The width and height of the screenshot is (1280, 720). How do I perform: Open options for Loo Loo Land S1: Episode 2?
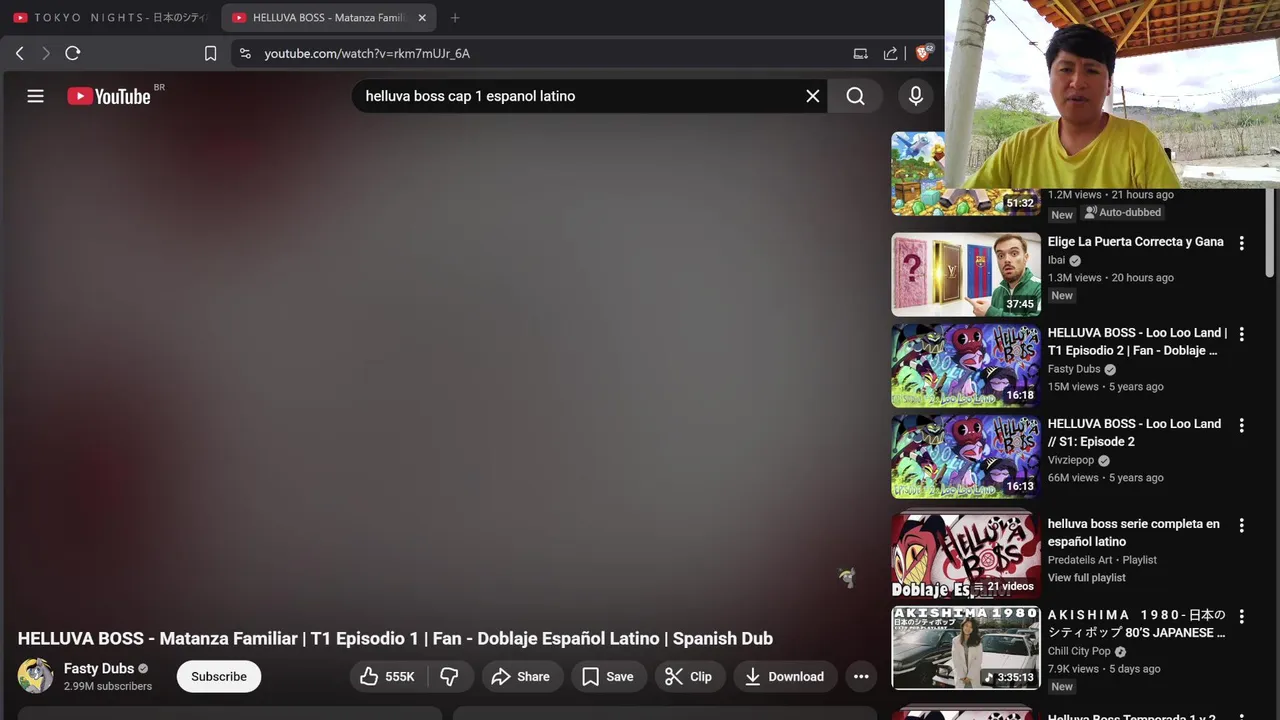click(x=1242, y=425)
